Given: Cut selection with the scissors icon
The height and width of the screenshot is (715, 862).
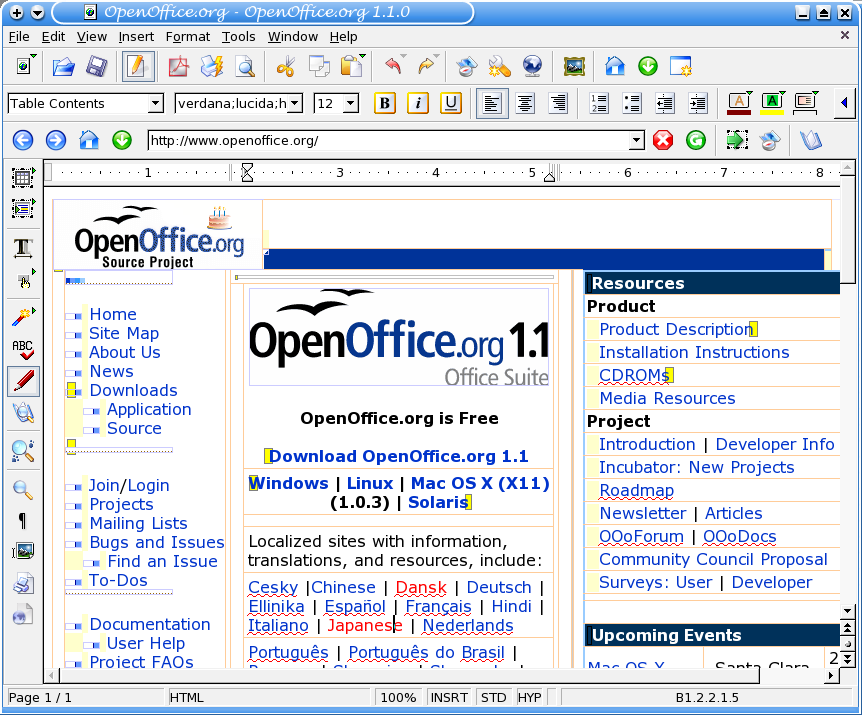Looking at the screenshot, I should coord(285,67).
